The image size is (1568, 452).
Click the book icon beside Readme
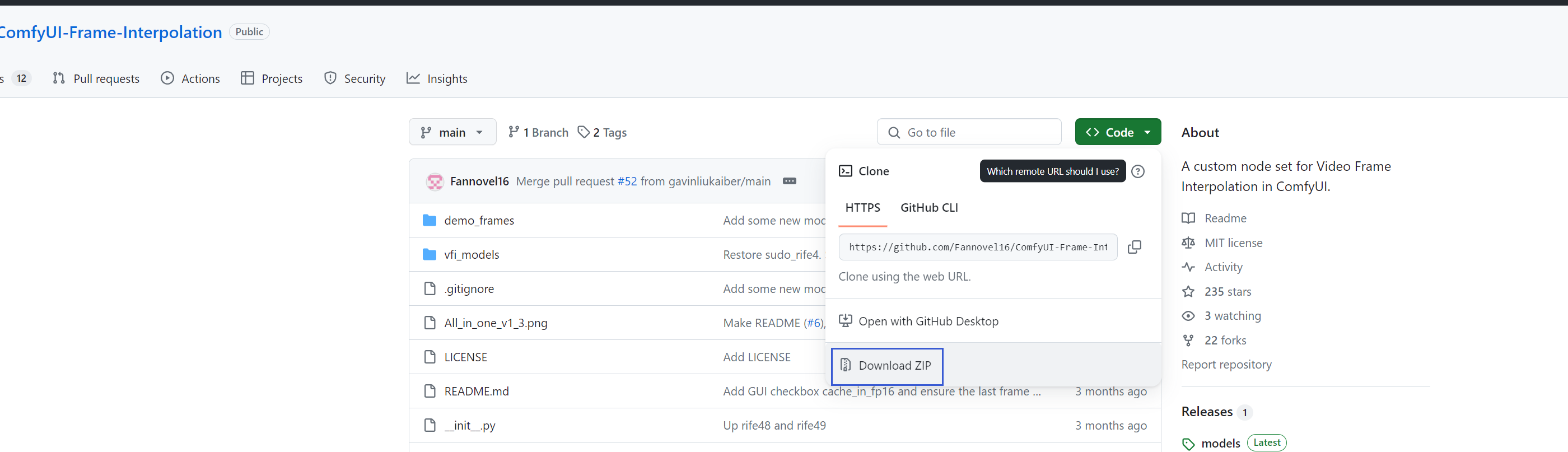[x=1188, y=218]
